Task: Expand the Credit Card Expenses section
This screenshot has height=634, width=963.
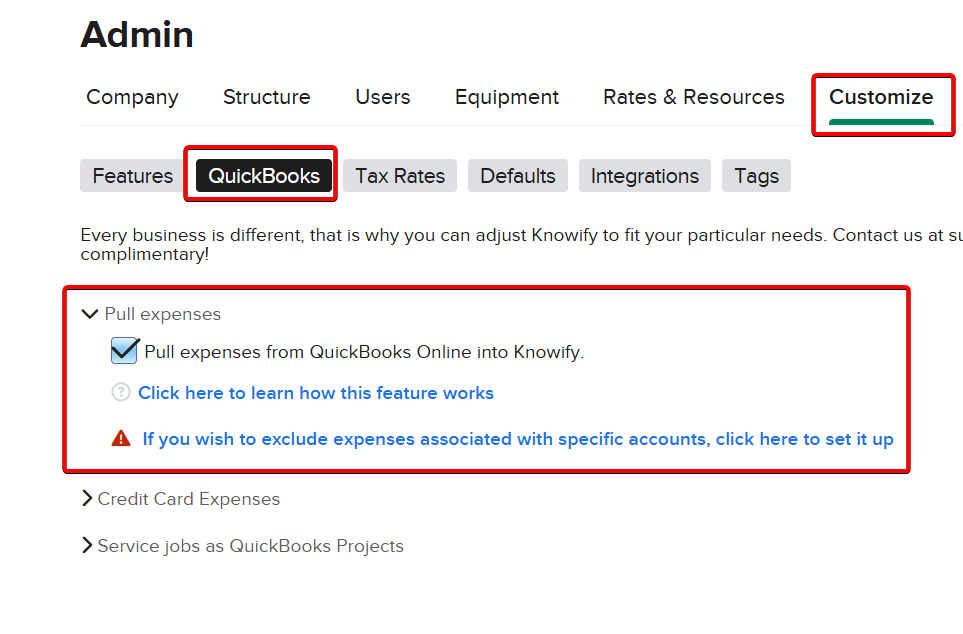Action: (x=88, y=499)
